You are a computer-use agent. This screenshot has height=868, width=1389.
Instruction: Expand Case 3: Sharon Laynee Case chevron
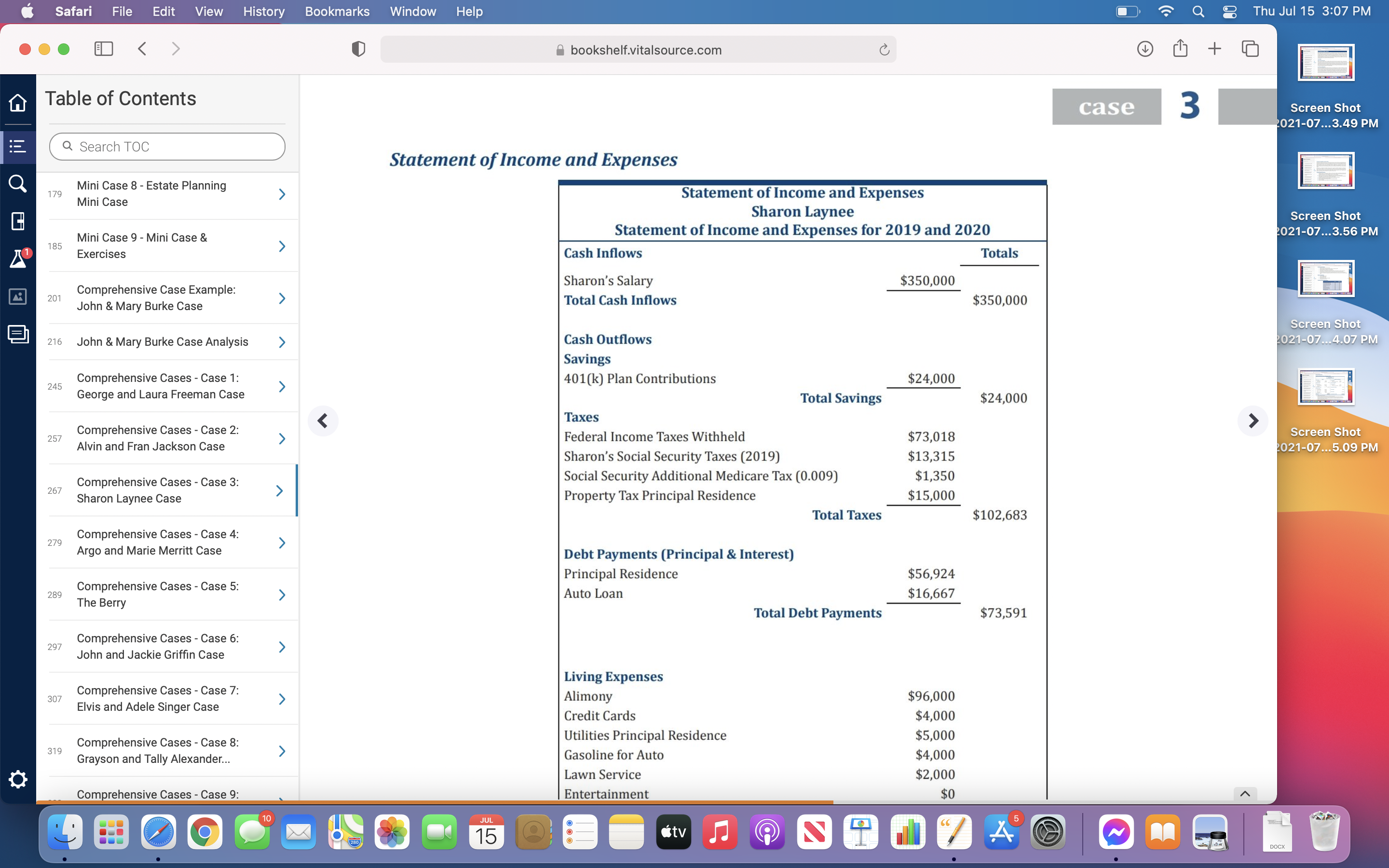pos(280,490)
